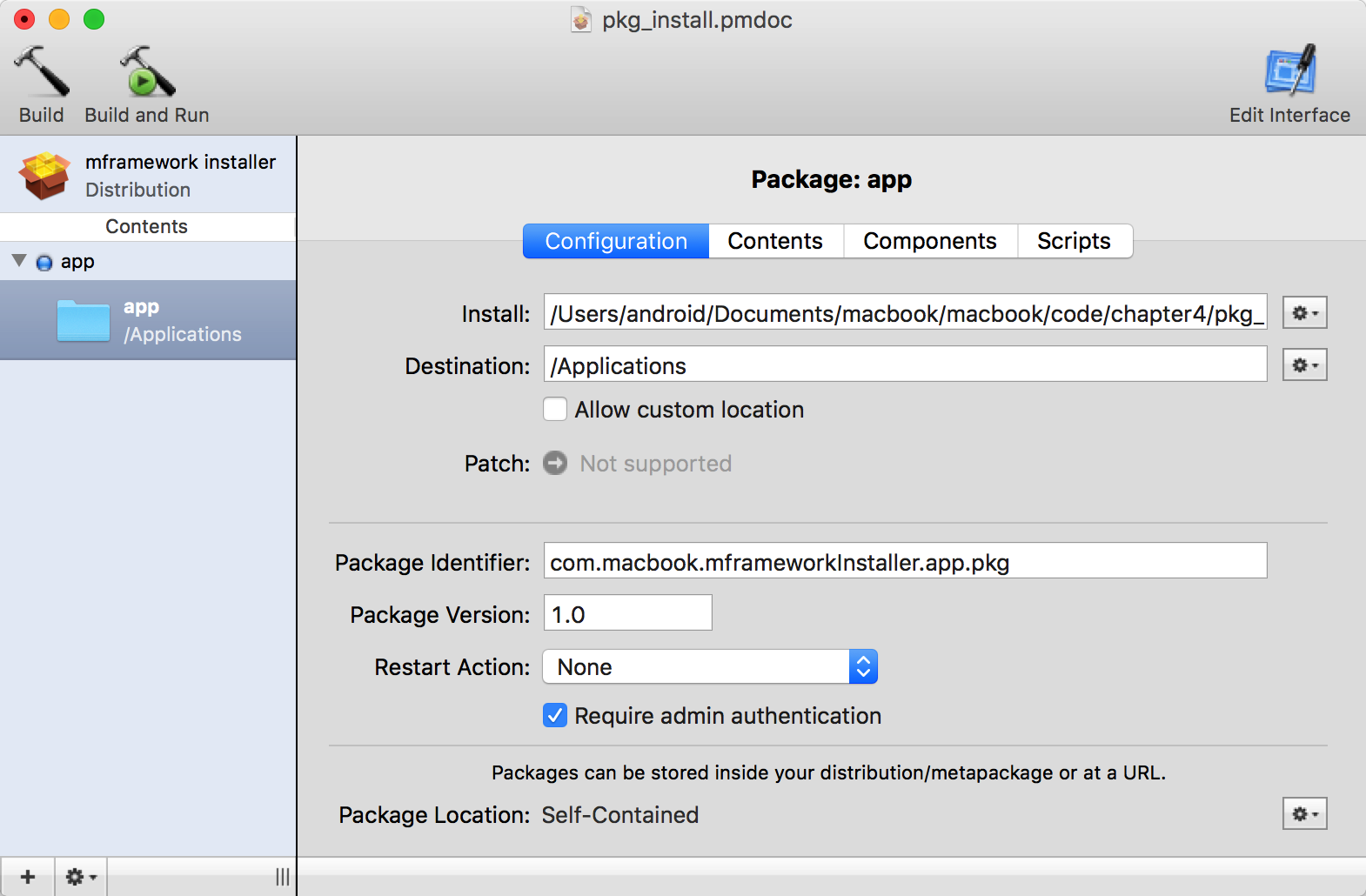Image resolution: width=1366 pixels, height=896 pixels.
Task: Open the Restart Action dropdown
Action: click(710, 667)
